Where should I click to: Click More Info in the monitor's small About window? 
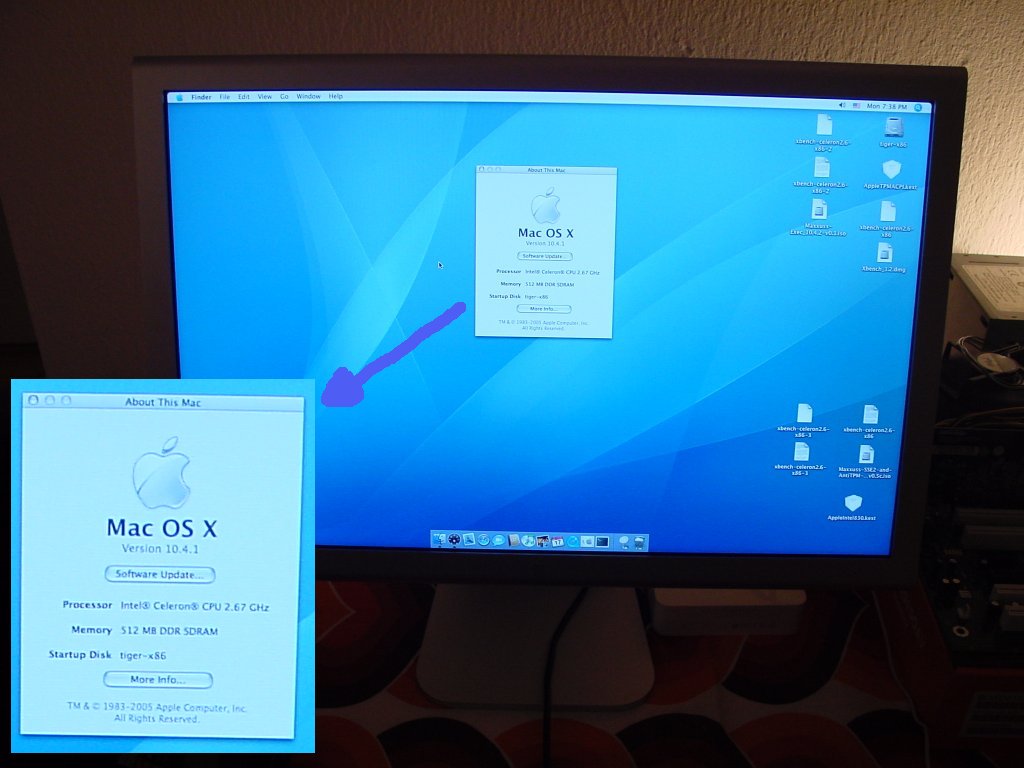(543, 309)
